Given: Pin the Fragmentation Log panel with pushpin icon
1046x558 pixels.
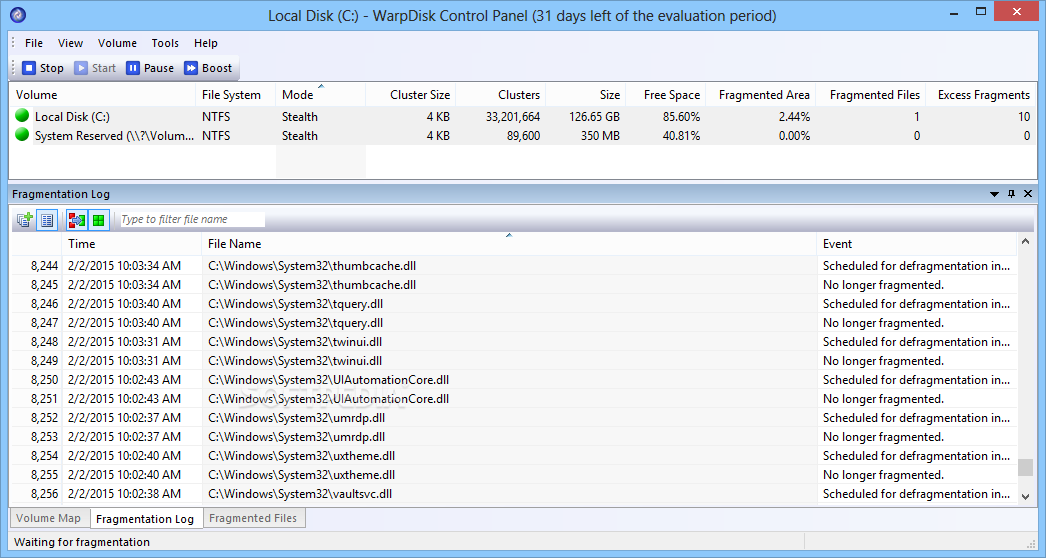Looking at the screenshot, I should coord(1011,194).
